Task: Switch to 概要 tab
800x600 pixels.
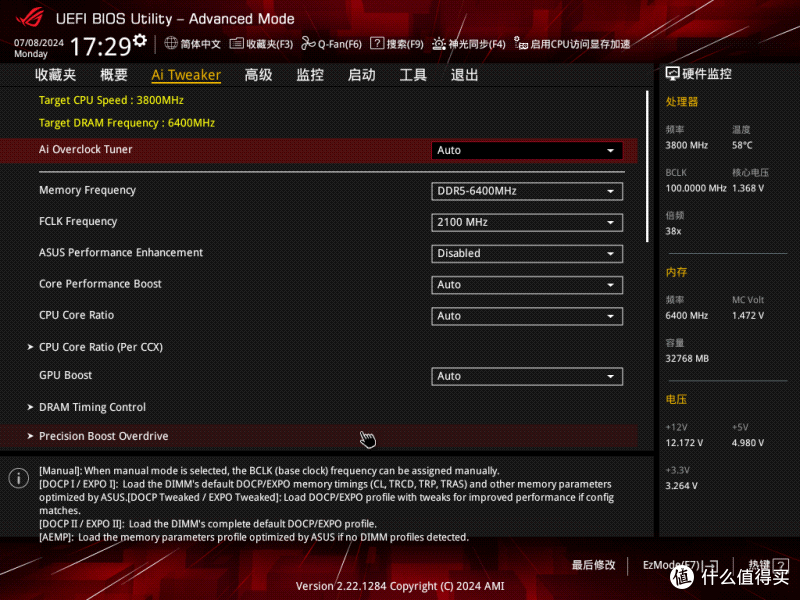Action: click(x=114, y=75)
